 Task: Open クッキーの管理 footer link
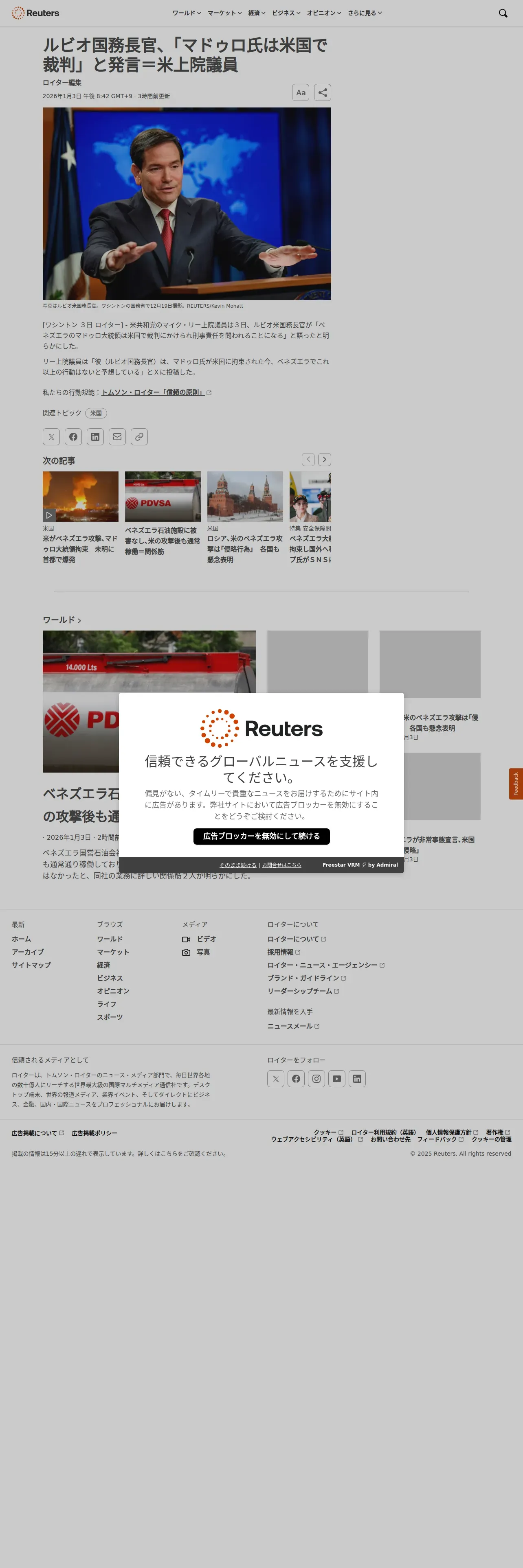[491, 1139]
